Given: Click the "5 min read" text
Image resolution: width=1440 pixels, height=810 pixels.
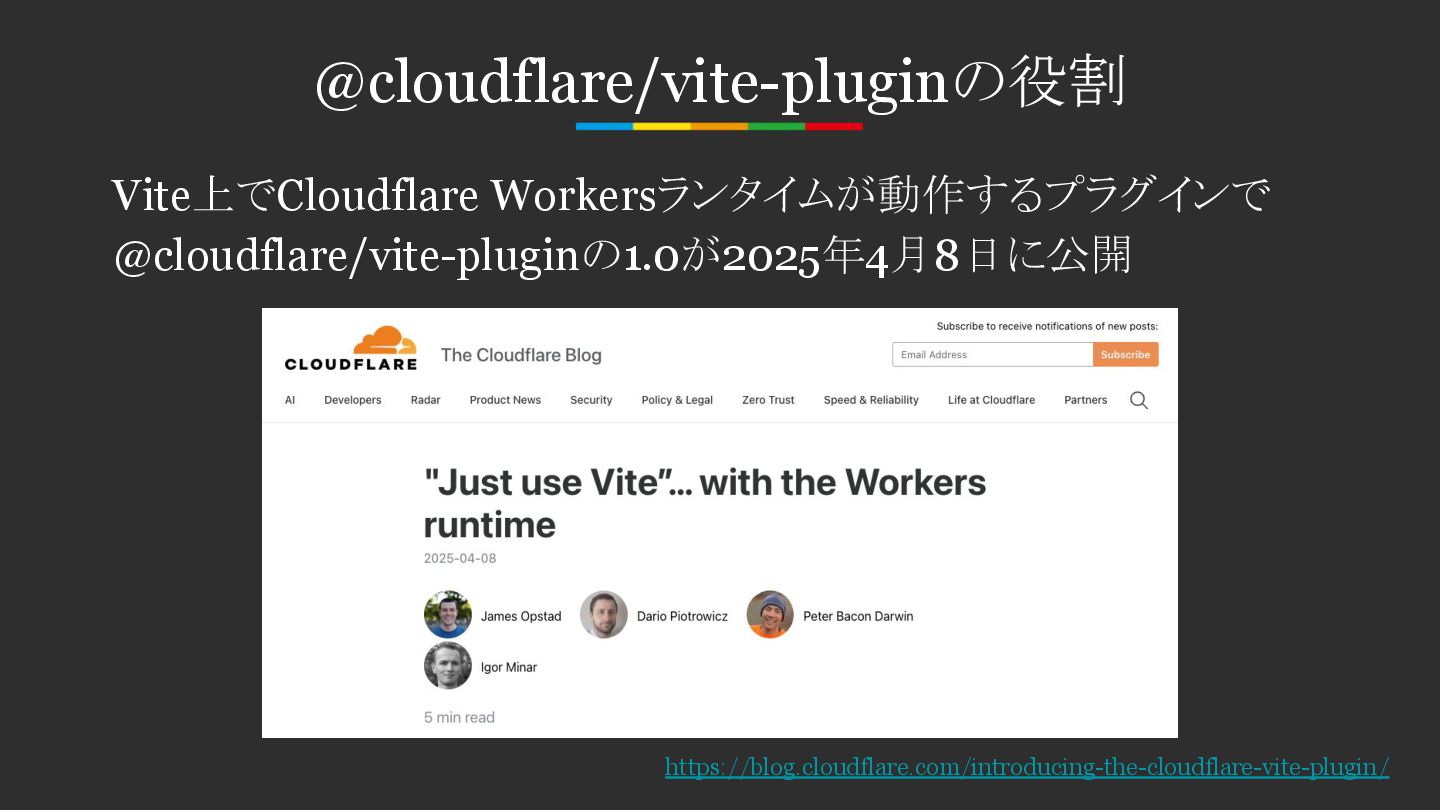Looking at the screenshot, I should (459, 717).
